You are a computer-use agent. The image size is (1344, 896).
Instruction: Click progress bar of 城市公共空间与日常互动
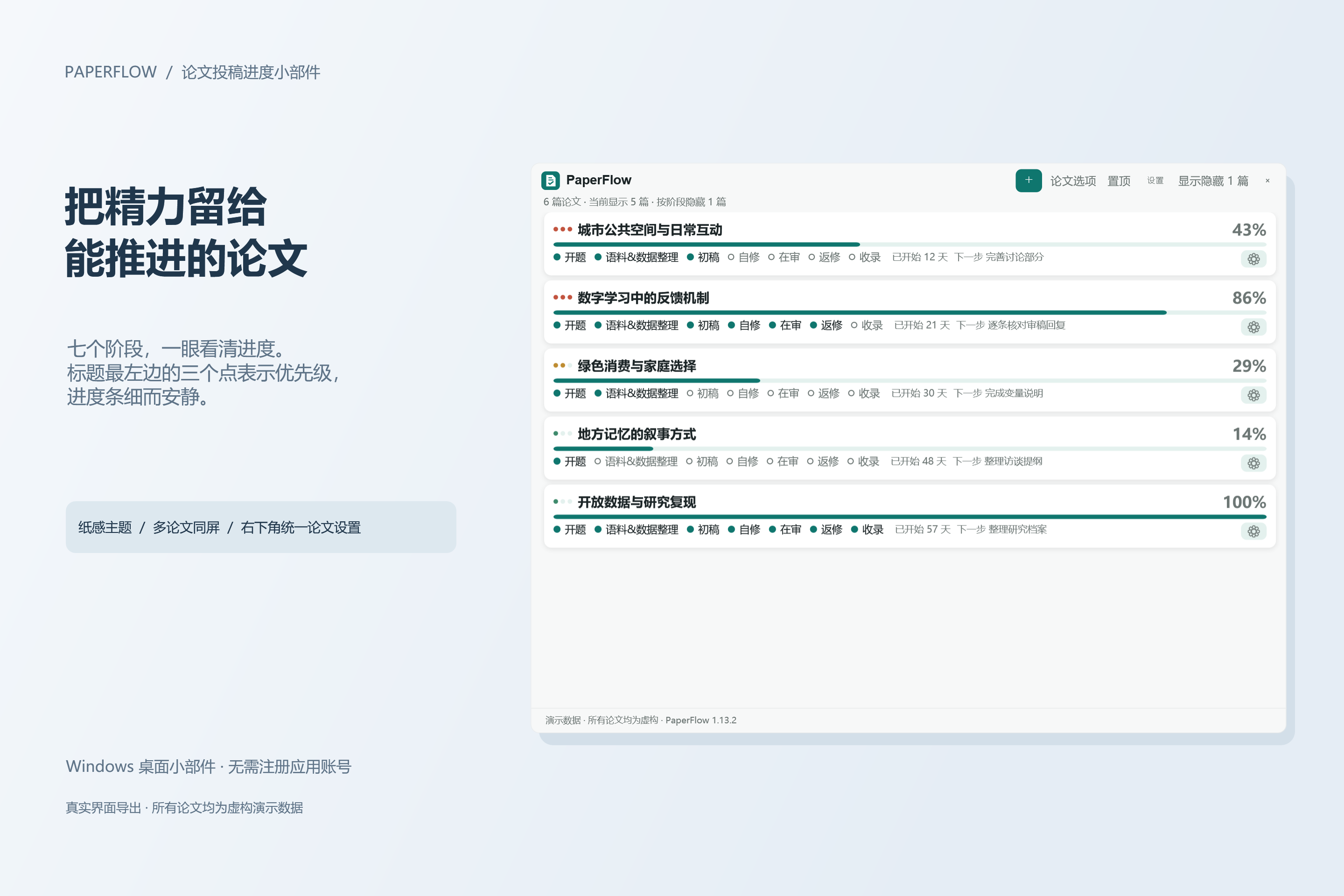point(910,245)
